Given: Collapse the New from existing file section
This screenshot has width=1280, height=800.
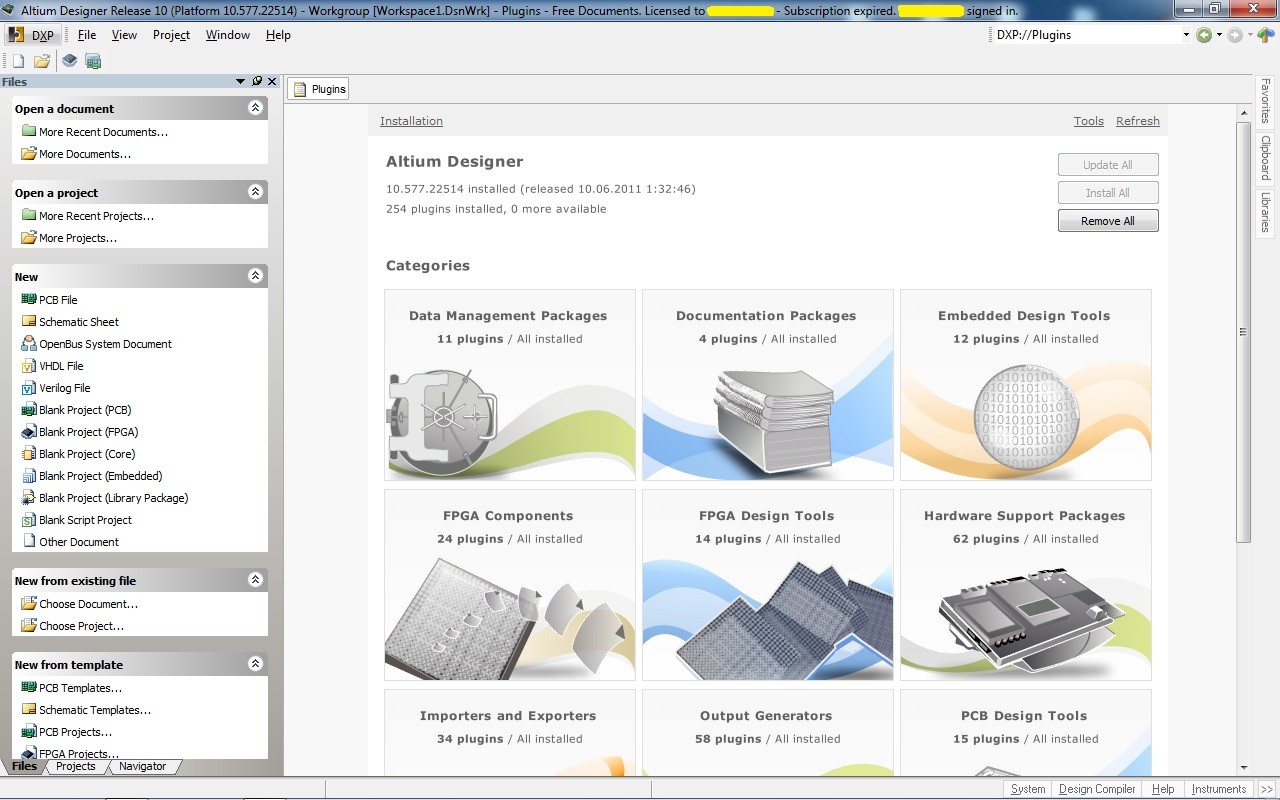Looking at the screenshot, I should tap(255, 580).
